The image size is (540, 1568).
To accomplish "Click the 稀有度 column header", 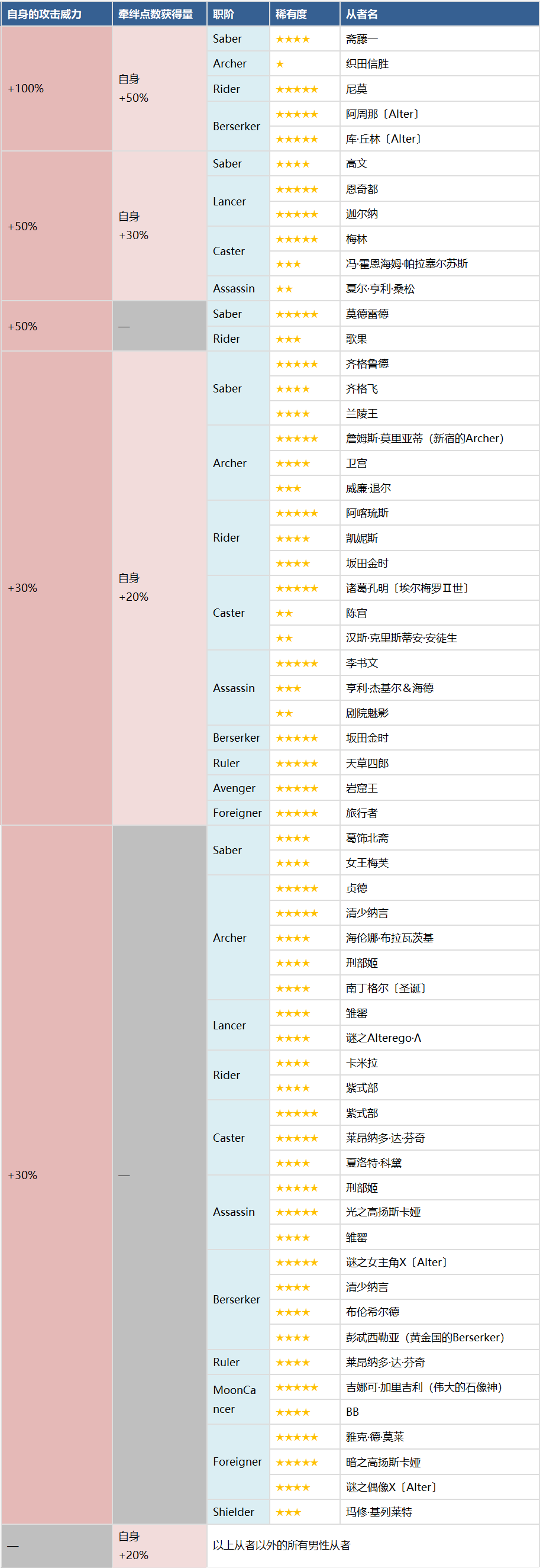I will pyautogui.click(x=304, y=14).
